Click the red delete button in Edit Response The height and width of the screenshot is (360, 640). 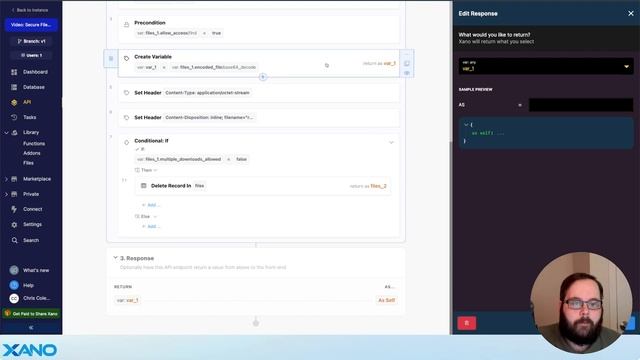[x=467, y=323]
